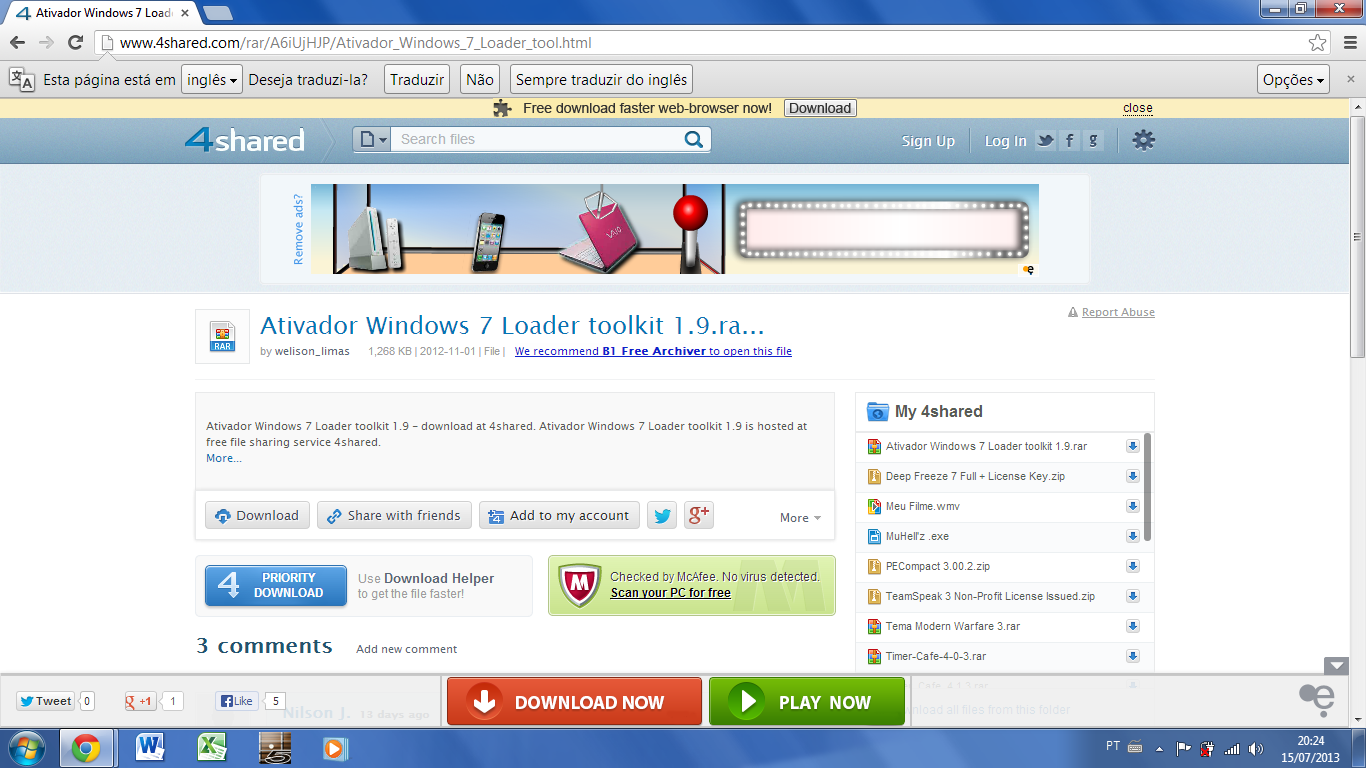Click download arrow beside TeamSpeak 3 Non-Profit
The width and height of the screenshot is (1366, 768).
[1133, 597]
